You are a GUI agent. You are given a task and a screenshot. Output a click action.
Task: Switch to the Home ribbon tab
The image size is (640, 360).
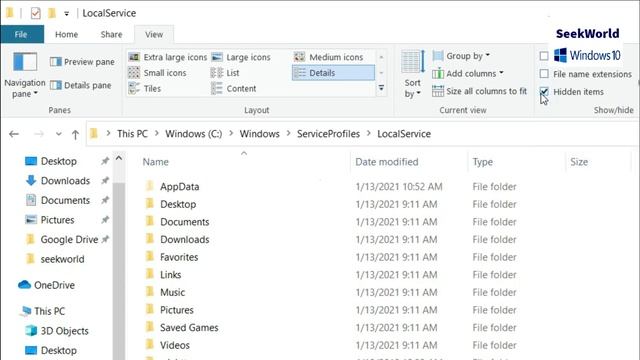(x=67, y=35)
